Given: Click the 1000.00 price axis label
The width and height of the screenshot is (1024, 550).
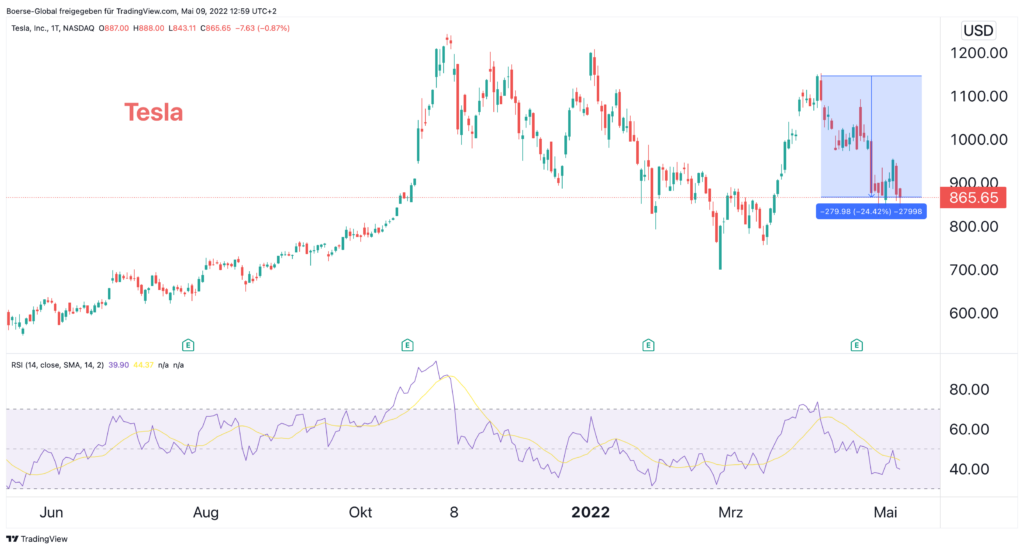Looking at the screenshot, I should 978,139.
